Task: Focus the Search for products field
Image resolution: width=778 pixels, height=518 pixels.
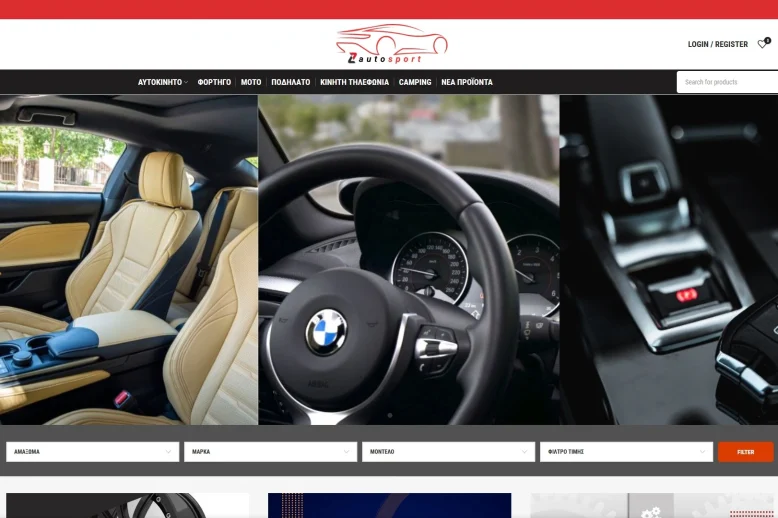Action: (727, 82)
